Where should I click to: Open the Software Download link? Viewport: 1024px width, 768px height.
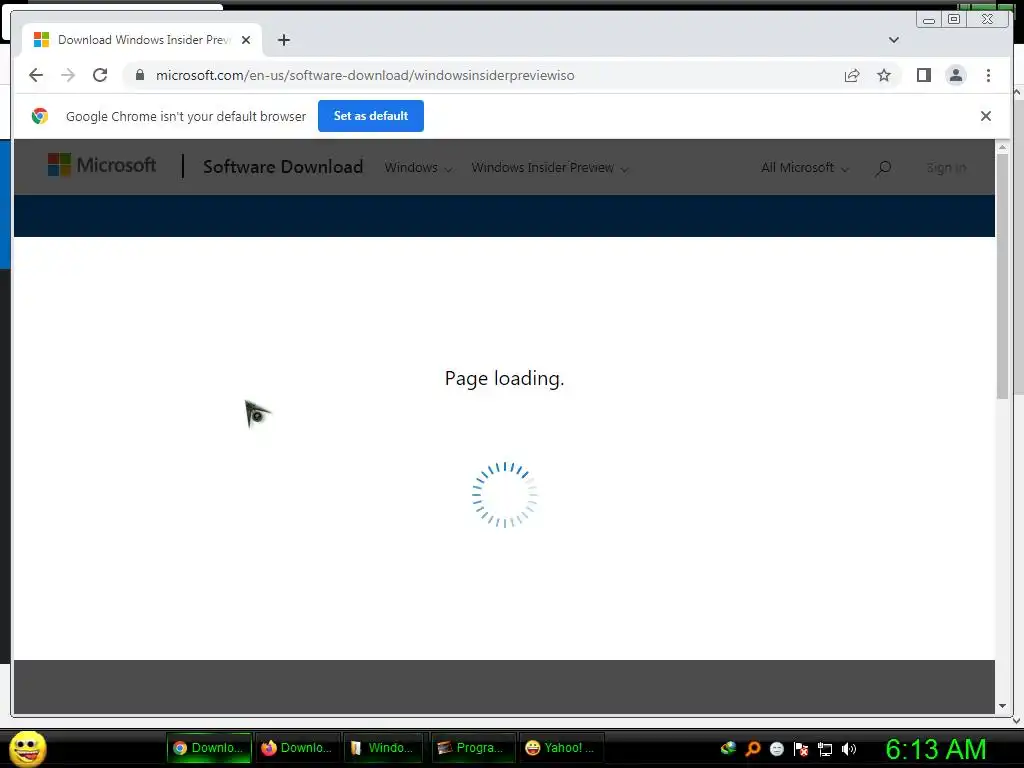[283, 167]
